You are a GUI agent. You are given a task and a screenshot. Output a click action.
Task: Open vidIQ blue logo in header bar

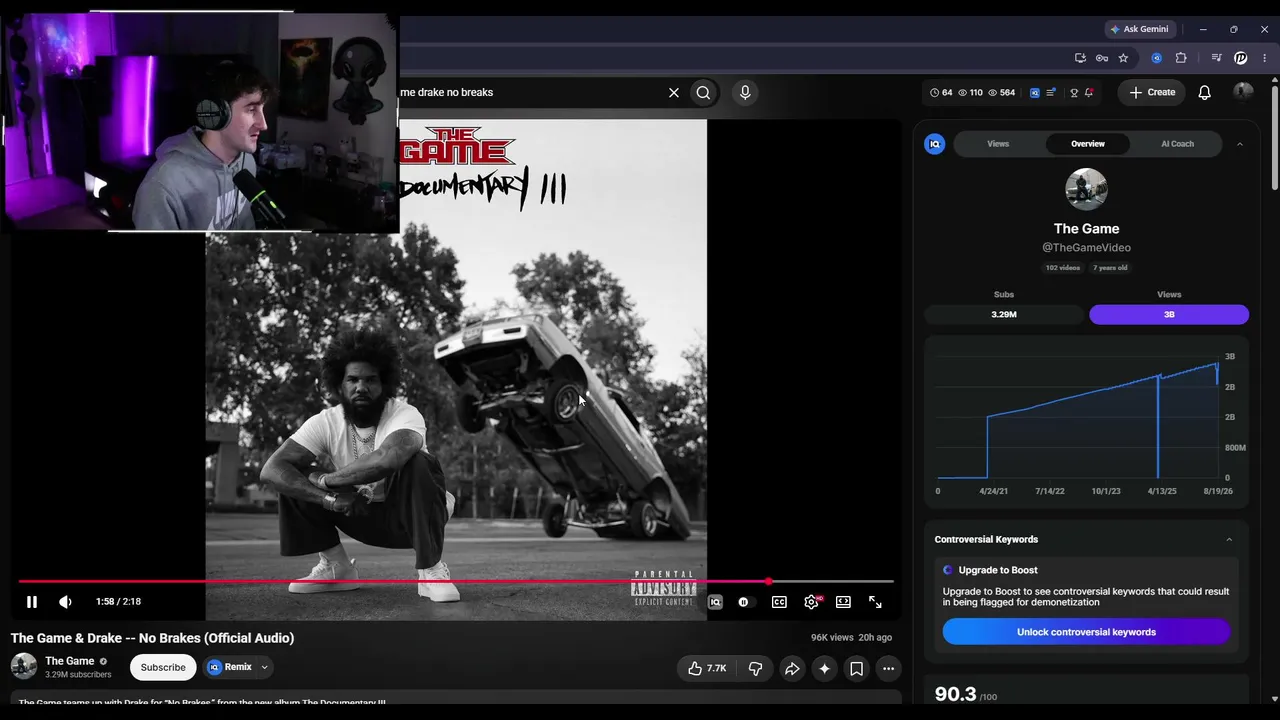point(1035,92)
